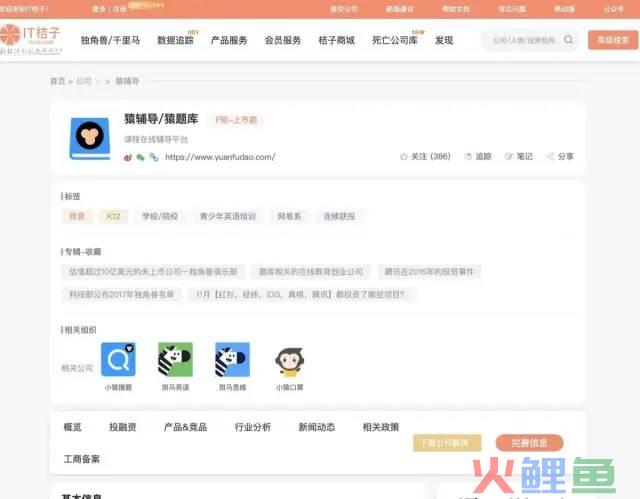Switch to the 概览 tab

(73, 427)
